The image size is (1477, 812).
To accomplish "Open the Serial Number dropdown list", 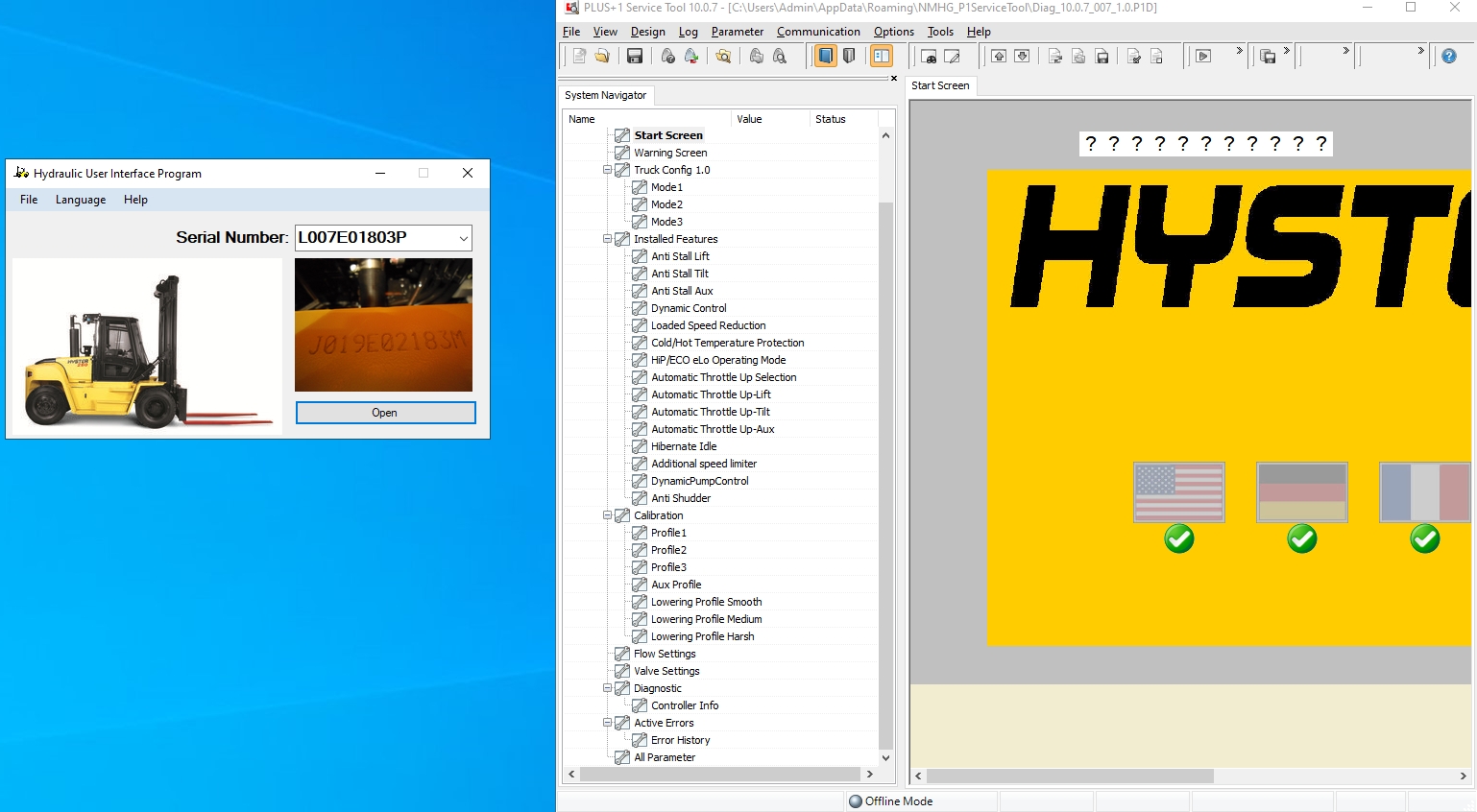I will click(x=463, y=237).
